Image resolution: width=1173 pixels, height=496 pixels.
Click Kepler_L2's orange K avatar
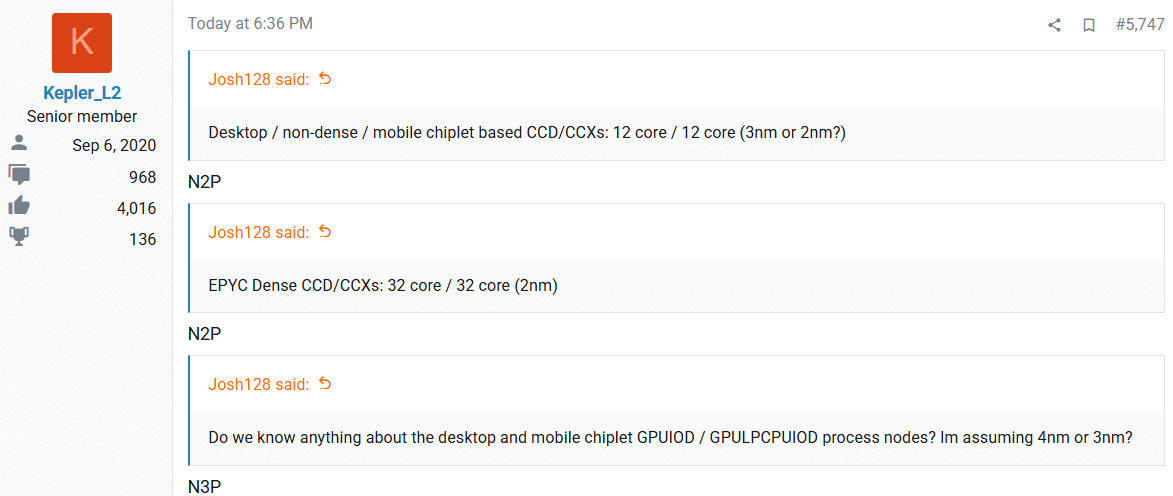[x=82, y=43]
